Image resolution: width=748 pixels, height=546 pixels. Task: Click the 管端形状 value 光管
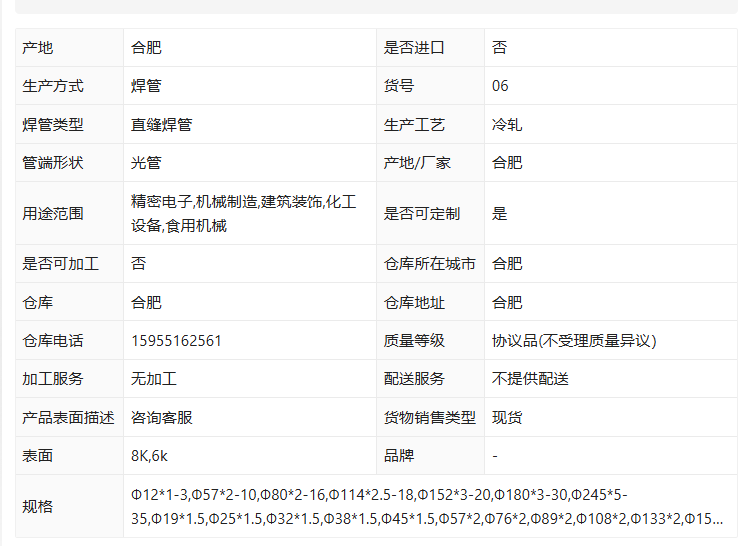coord(146,163)
